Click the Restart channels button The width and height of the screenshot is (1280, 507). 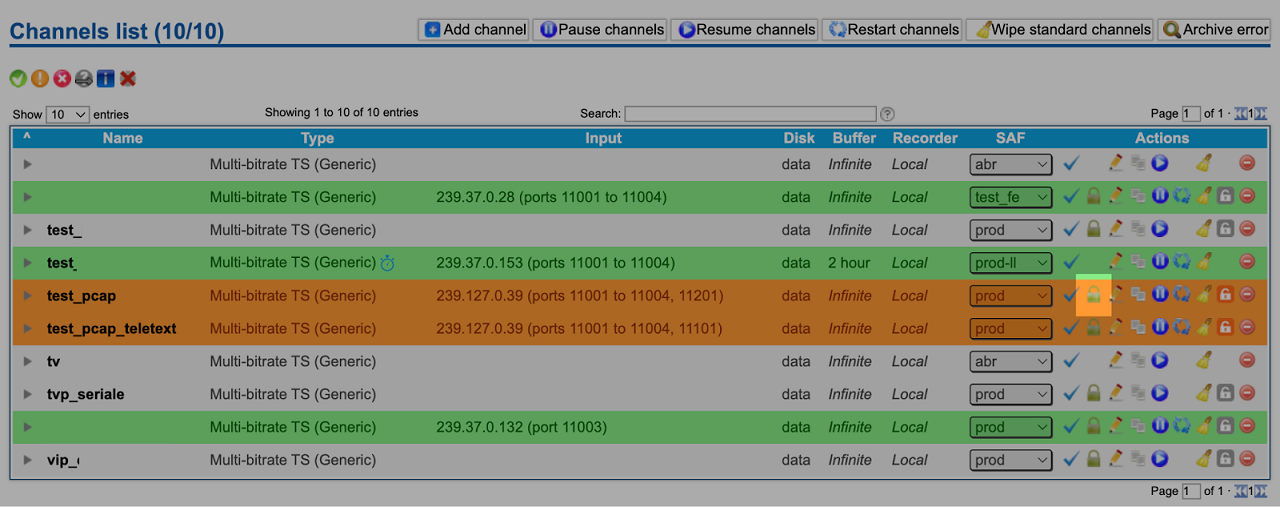pos(892,29)
